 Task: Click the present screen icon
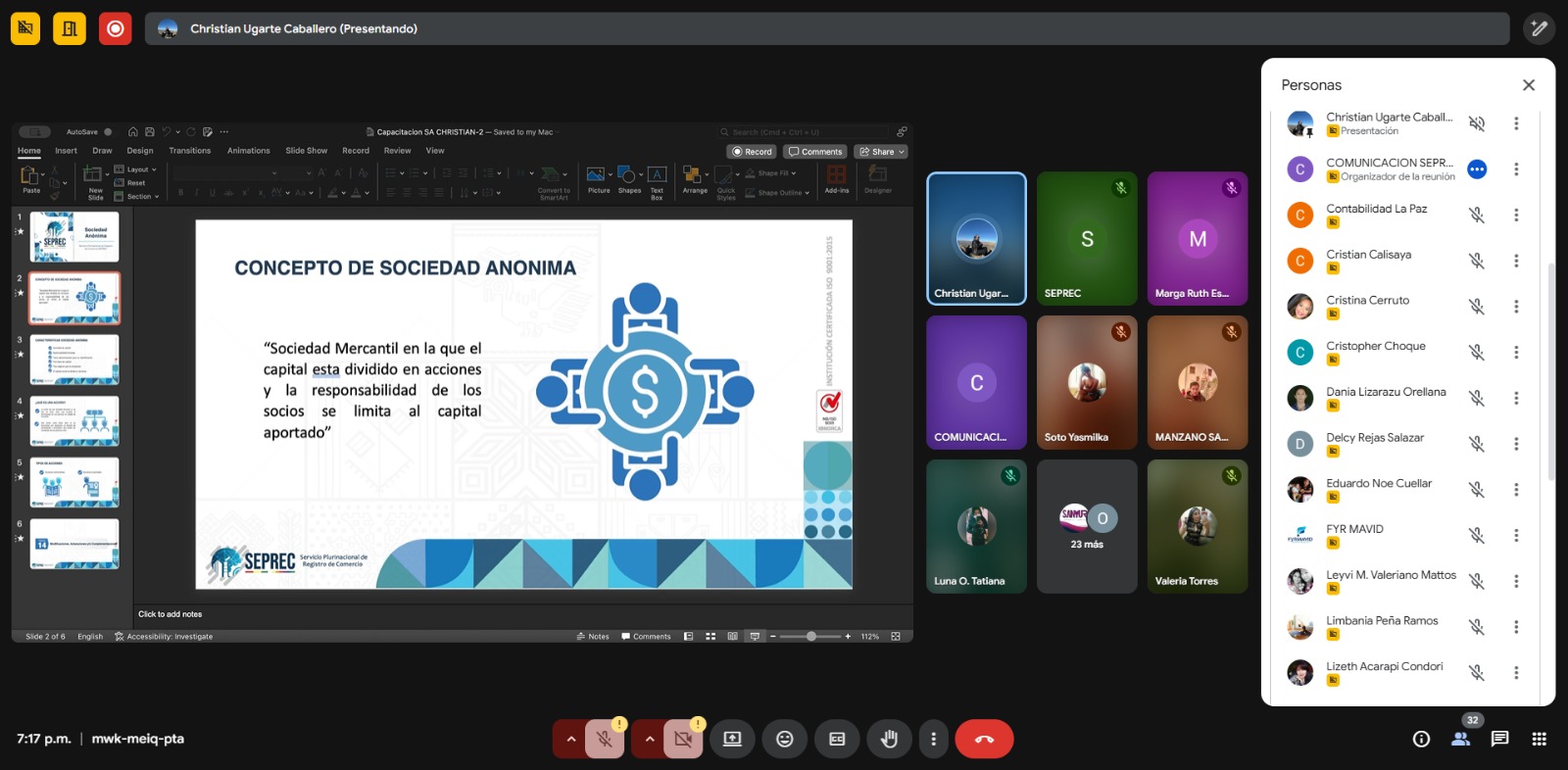(x=732, y=740)
